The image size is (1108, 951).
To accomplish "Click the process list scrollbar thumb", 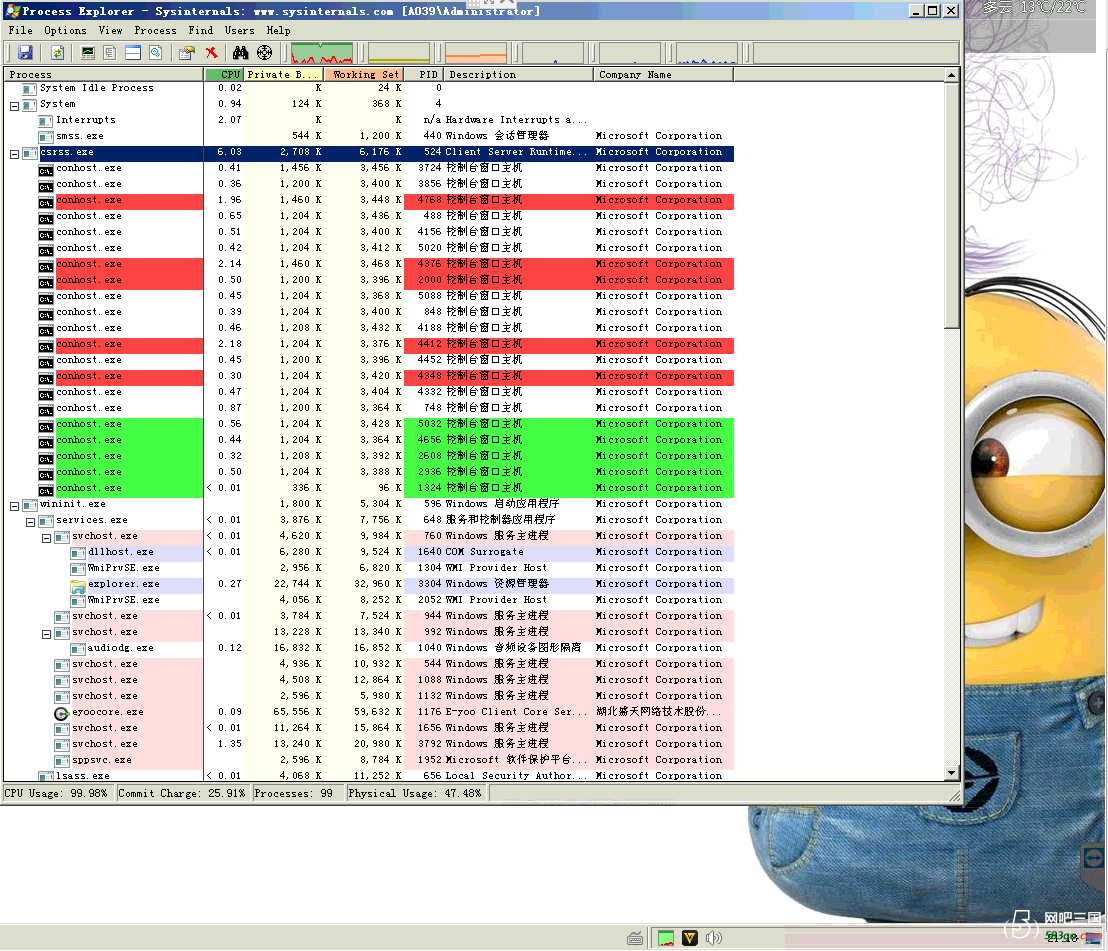I will 951,206.
